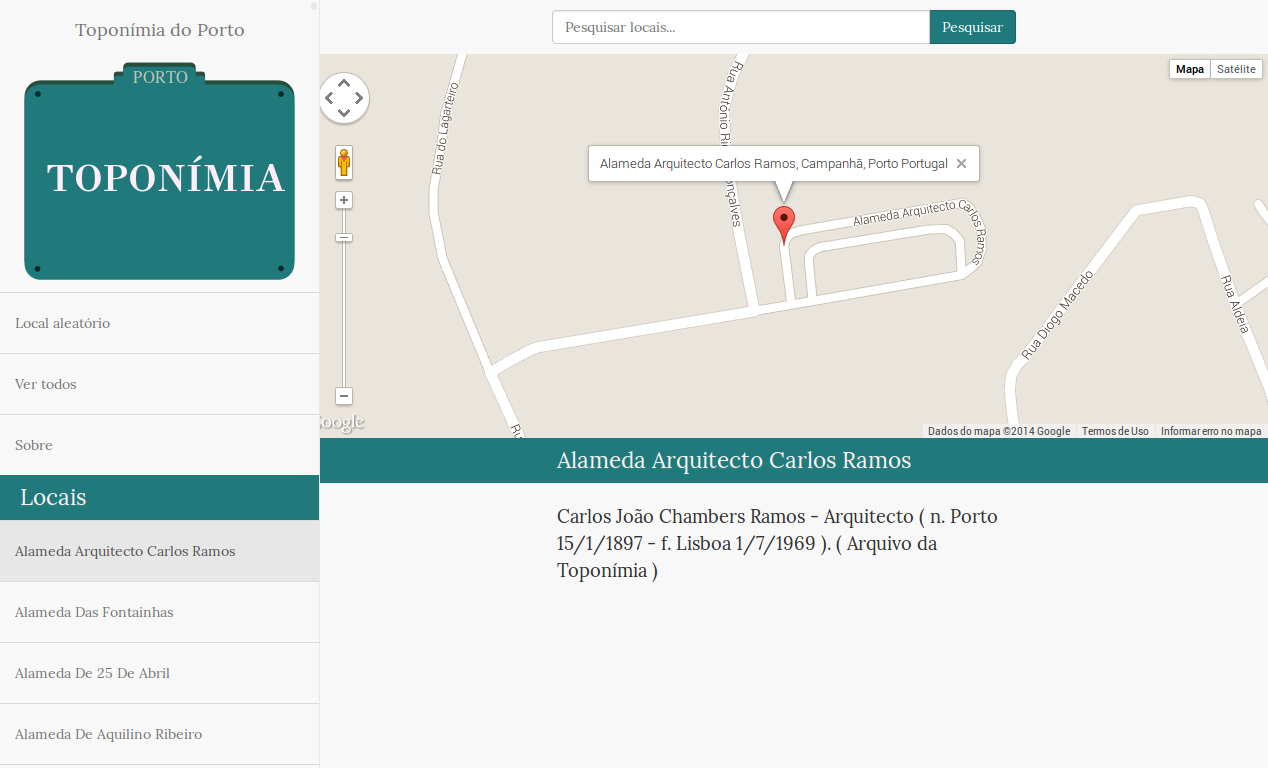Focus the Pesquisar locais search field
The height and width of the screenshot is (768, 1268).
(740, 27)
